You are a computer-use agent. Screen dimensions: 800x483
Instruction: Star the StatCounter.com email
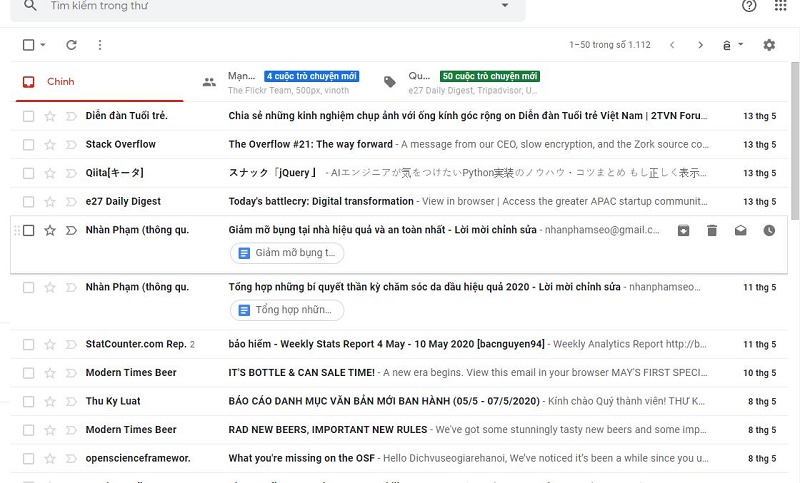coord(49,345)
